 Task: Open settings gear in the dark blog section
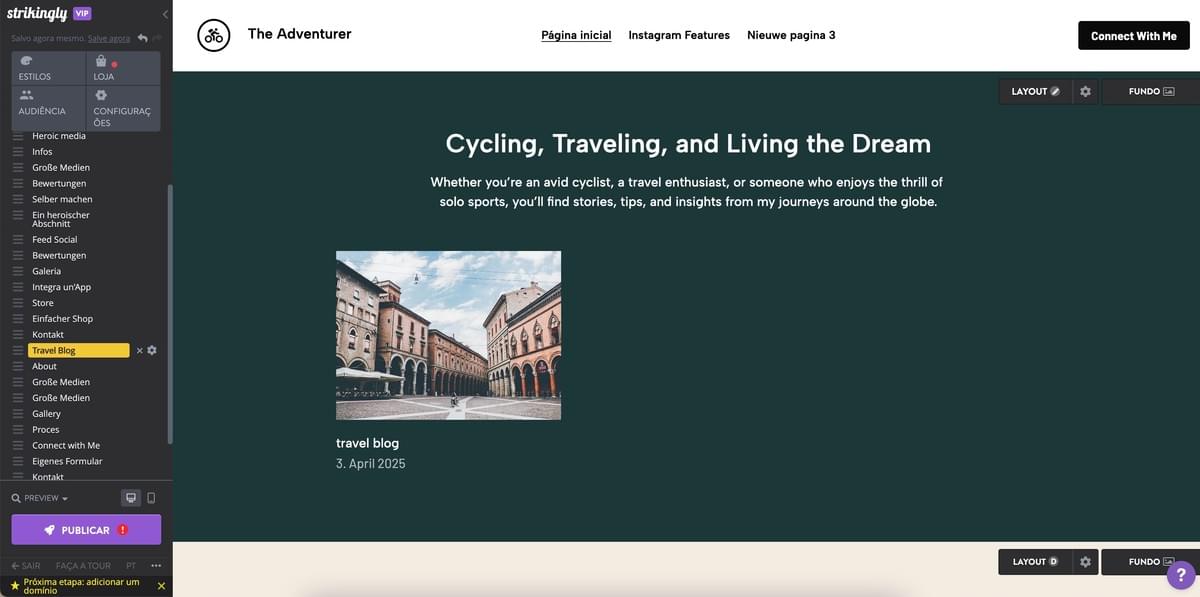click(x=1086, y=91)
